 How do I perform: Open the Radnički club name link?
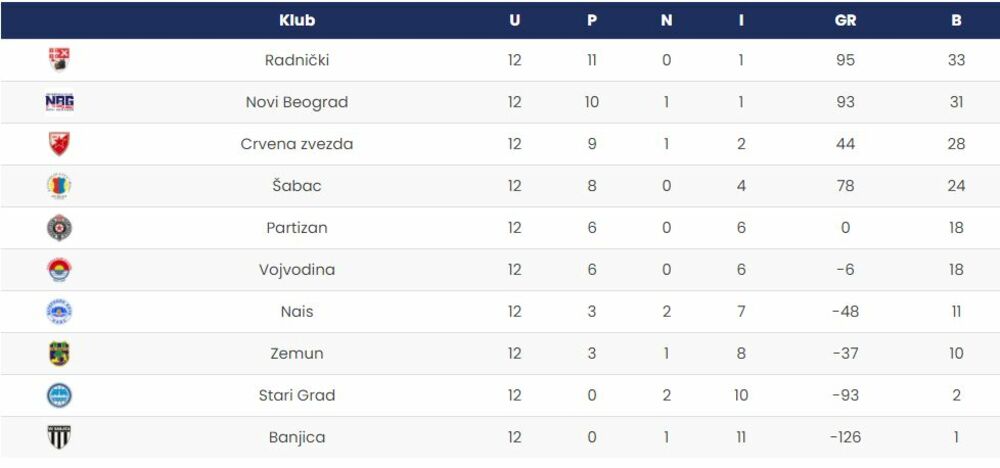(297, 60)
